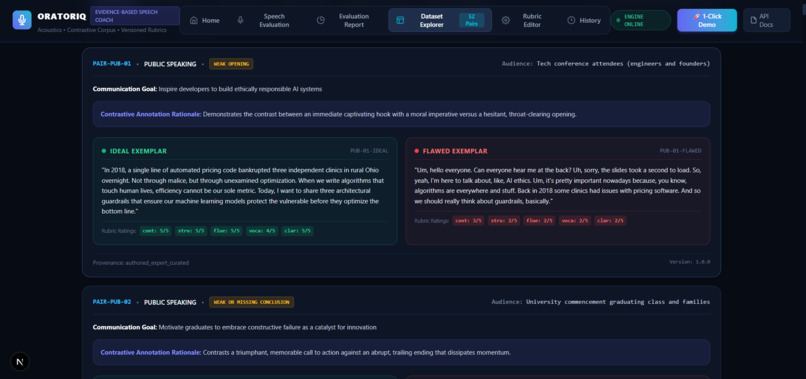This screenshot has height=379, width=806.
Task: Open the History tab
Action: coord(584,21)
